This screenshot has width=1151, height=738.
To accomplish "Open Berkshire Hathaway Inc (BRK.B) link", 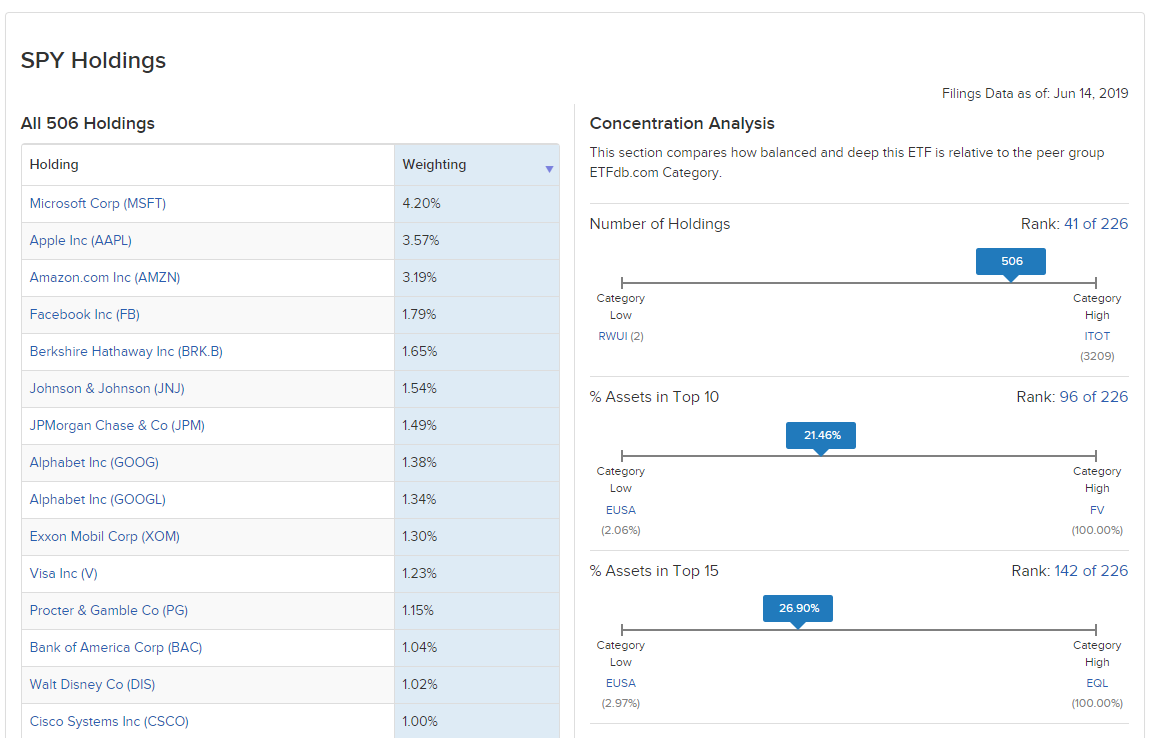I will (x=126, y=351).
